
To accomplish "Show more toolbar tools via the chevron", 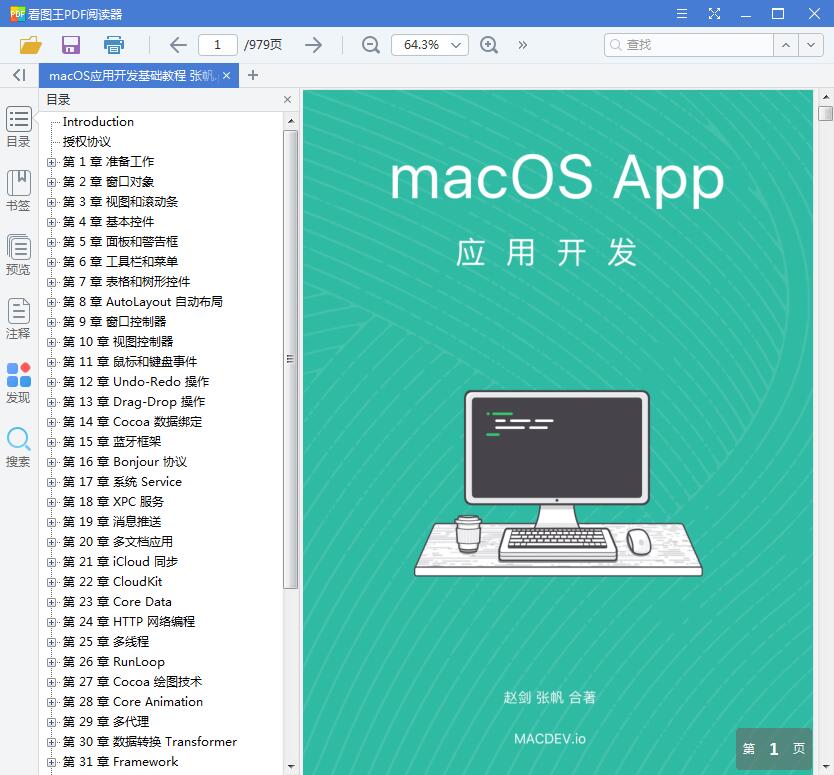I will pyautogui.click(x=519, y=45).
